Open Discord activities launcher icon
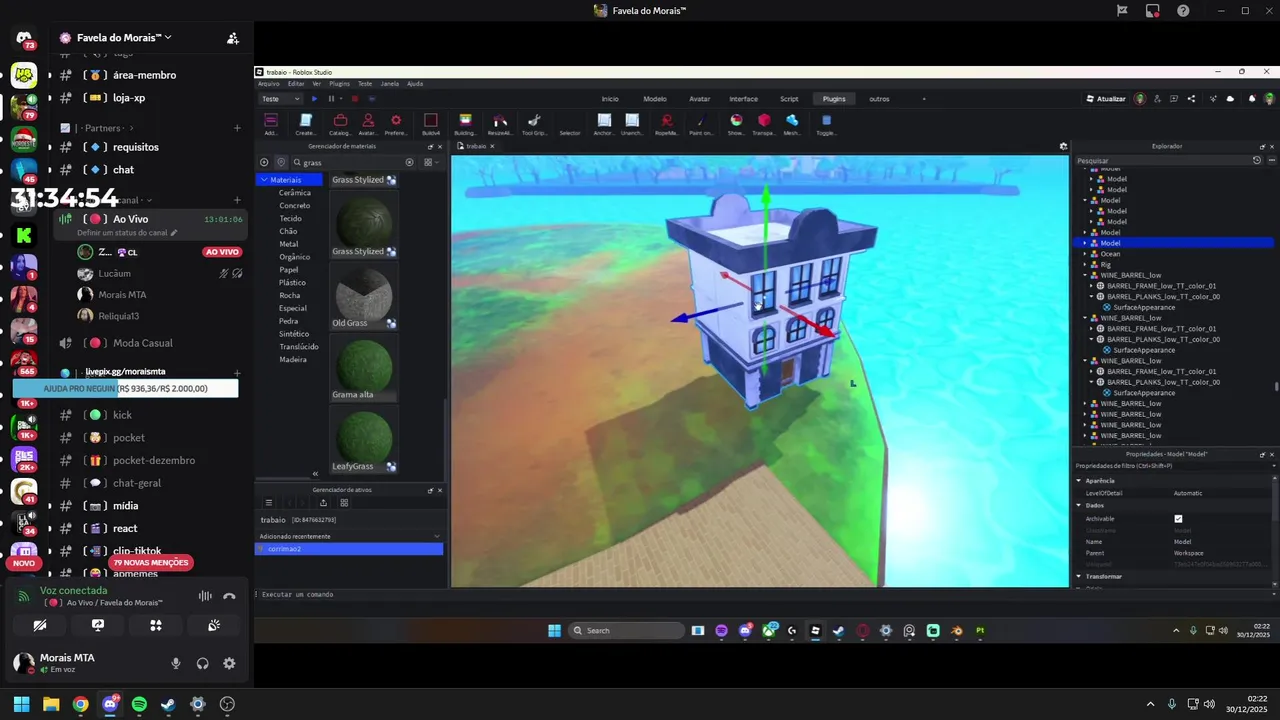This screenshot has height=720, width=1280. click(x=156, y=625)
